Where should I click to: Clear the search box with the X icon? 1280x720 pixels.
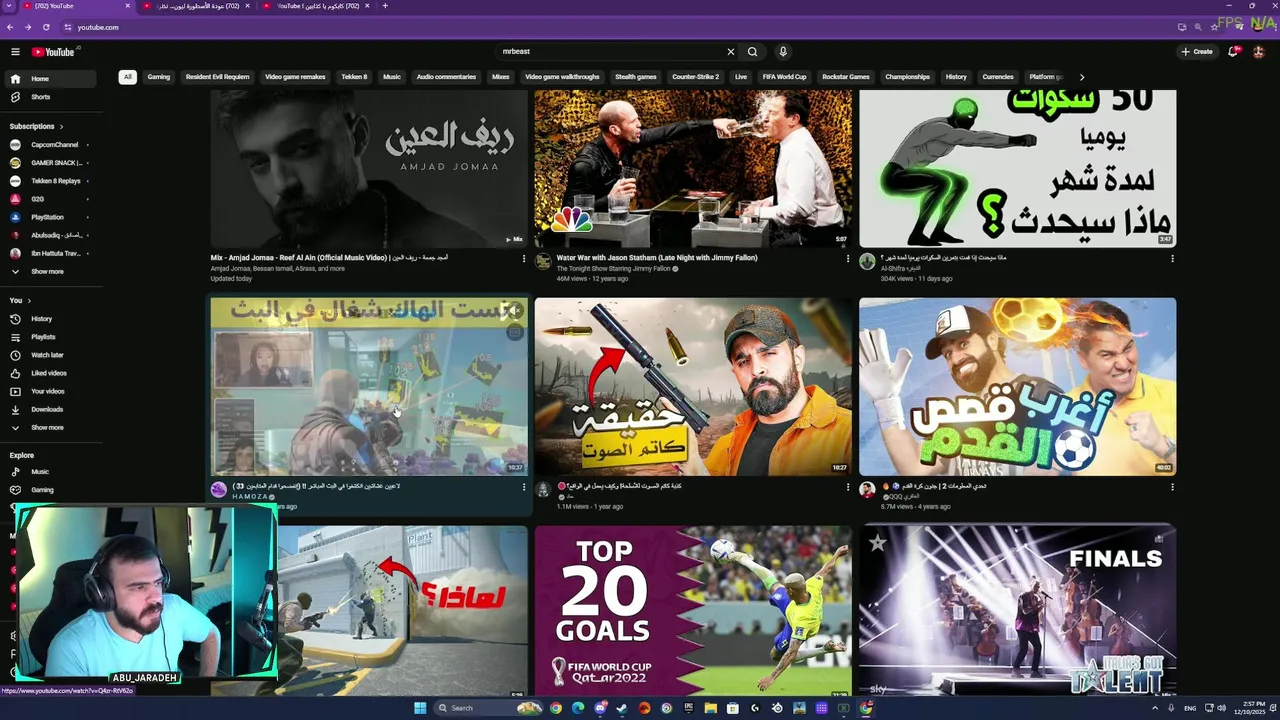730,52
